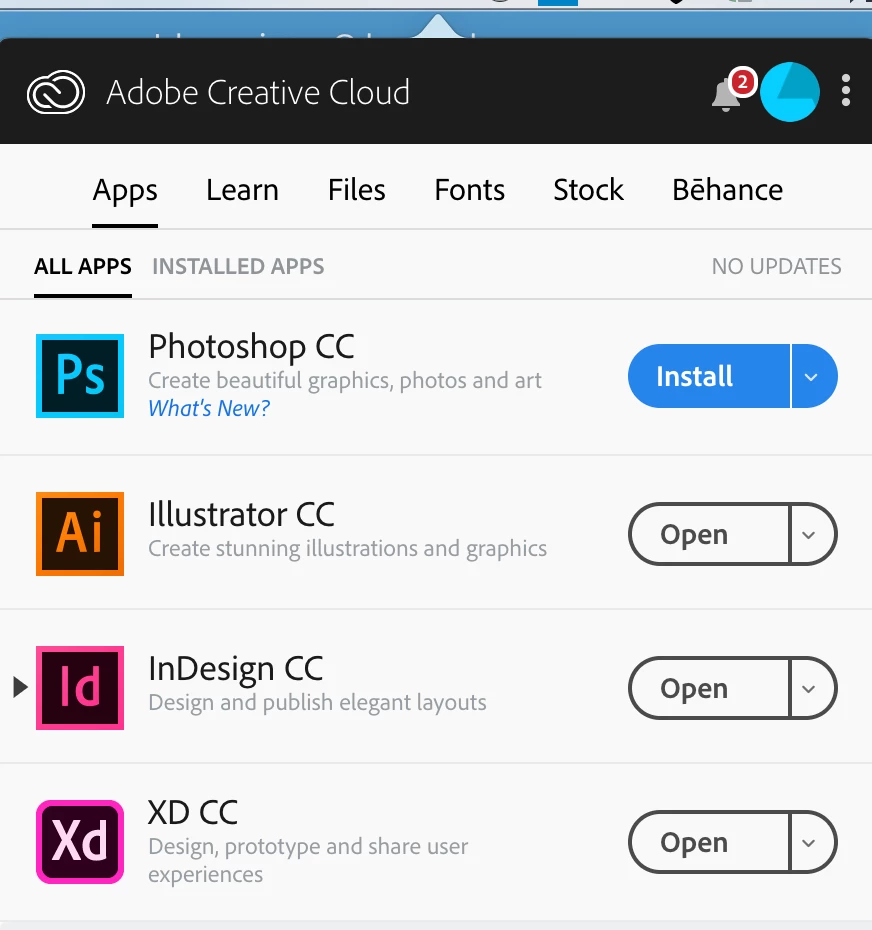Switch to the Behance tab
The image size is (872, 930).
point(727,190)
